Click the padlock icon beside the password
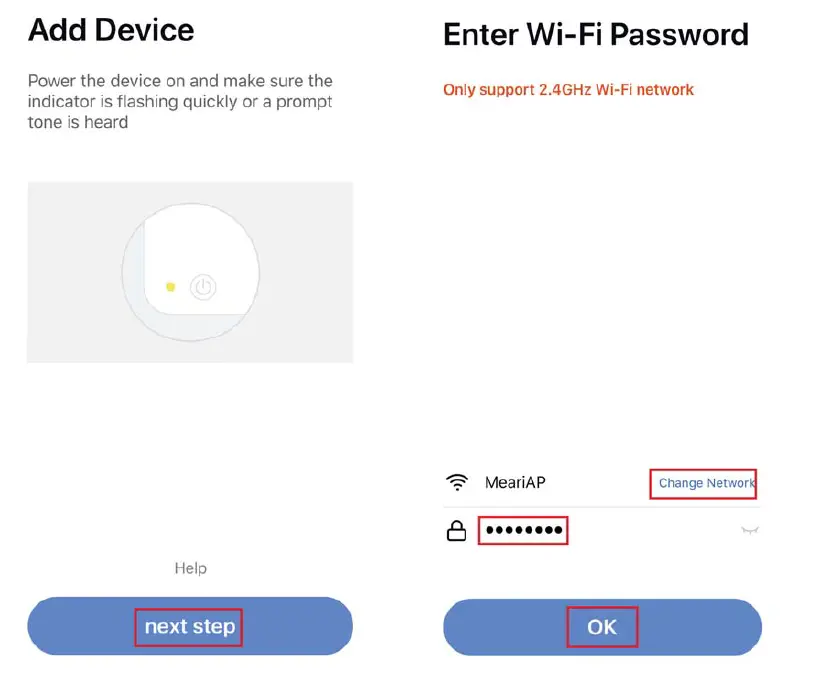This screenshot has width=825, height=679. point(456,531)
